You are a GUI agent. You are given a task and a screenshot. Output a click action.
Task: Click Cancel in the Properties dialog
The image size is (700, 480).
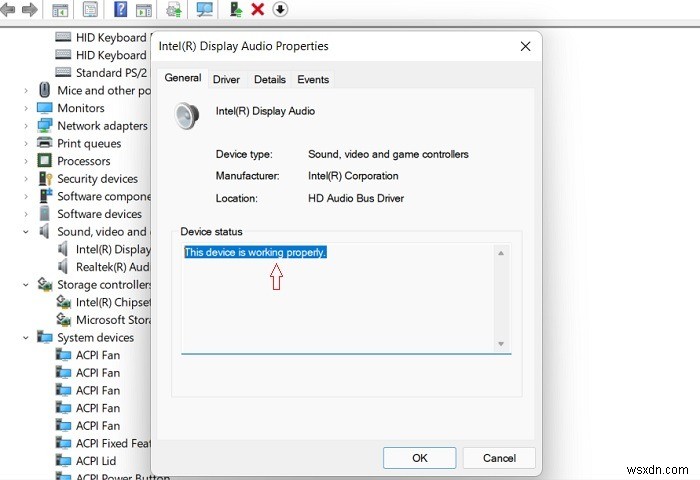coord(499,458)
